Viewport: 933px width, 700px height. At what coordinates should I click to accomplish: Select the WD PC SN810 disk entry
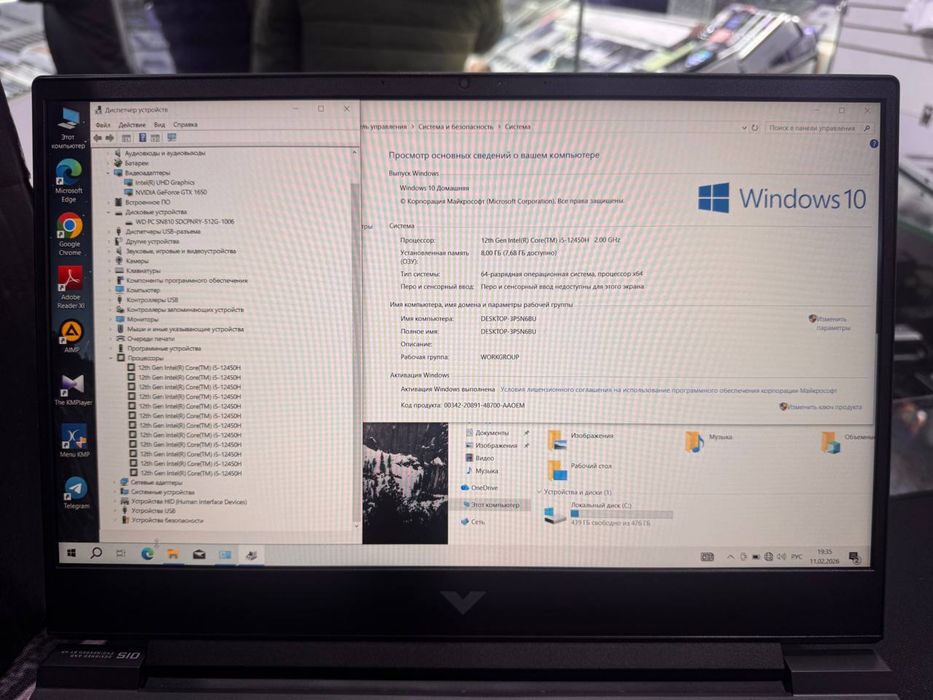(x=179, y=221)
